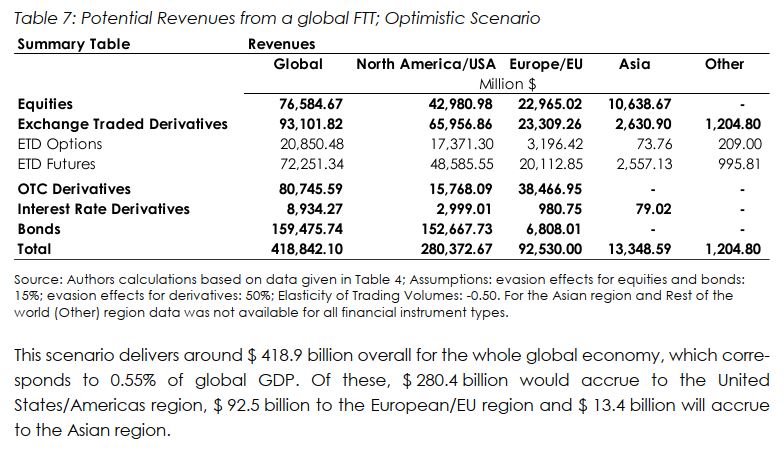Click the Exchange Traded Derivatives row label

pyautogui.click(x=122, y=124)
